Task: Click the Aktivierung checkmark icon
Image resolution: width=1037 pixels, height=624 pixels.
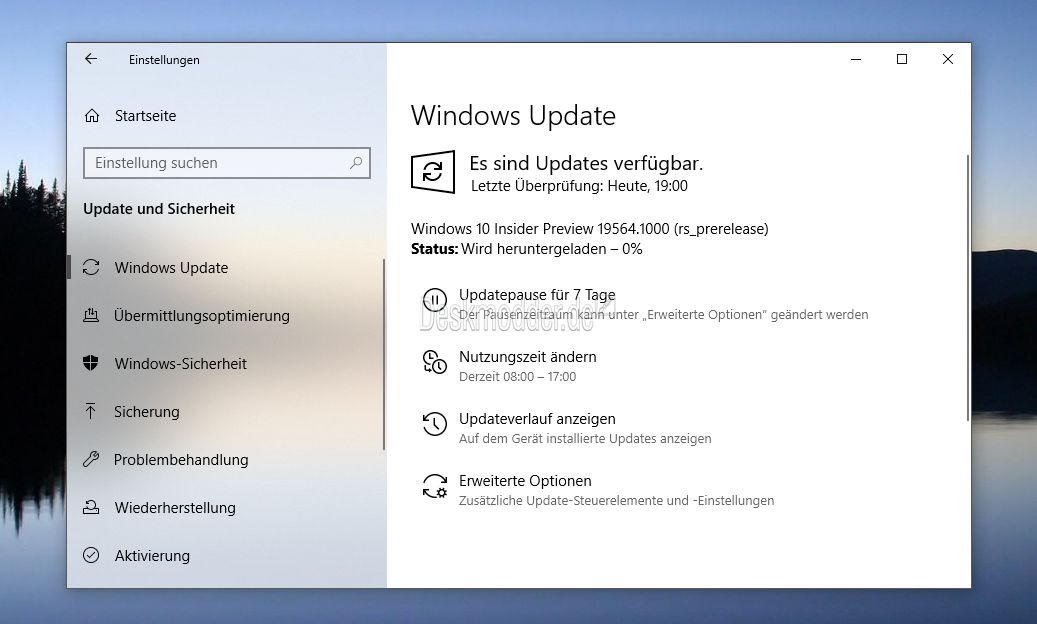Action: tap(91, 555)
